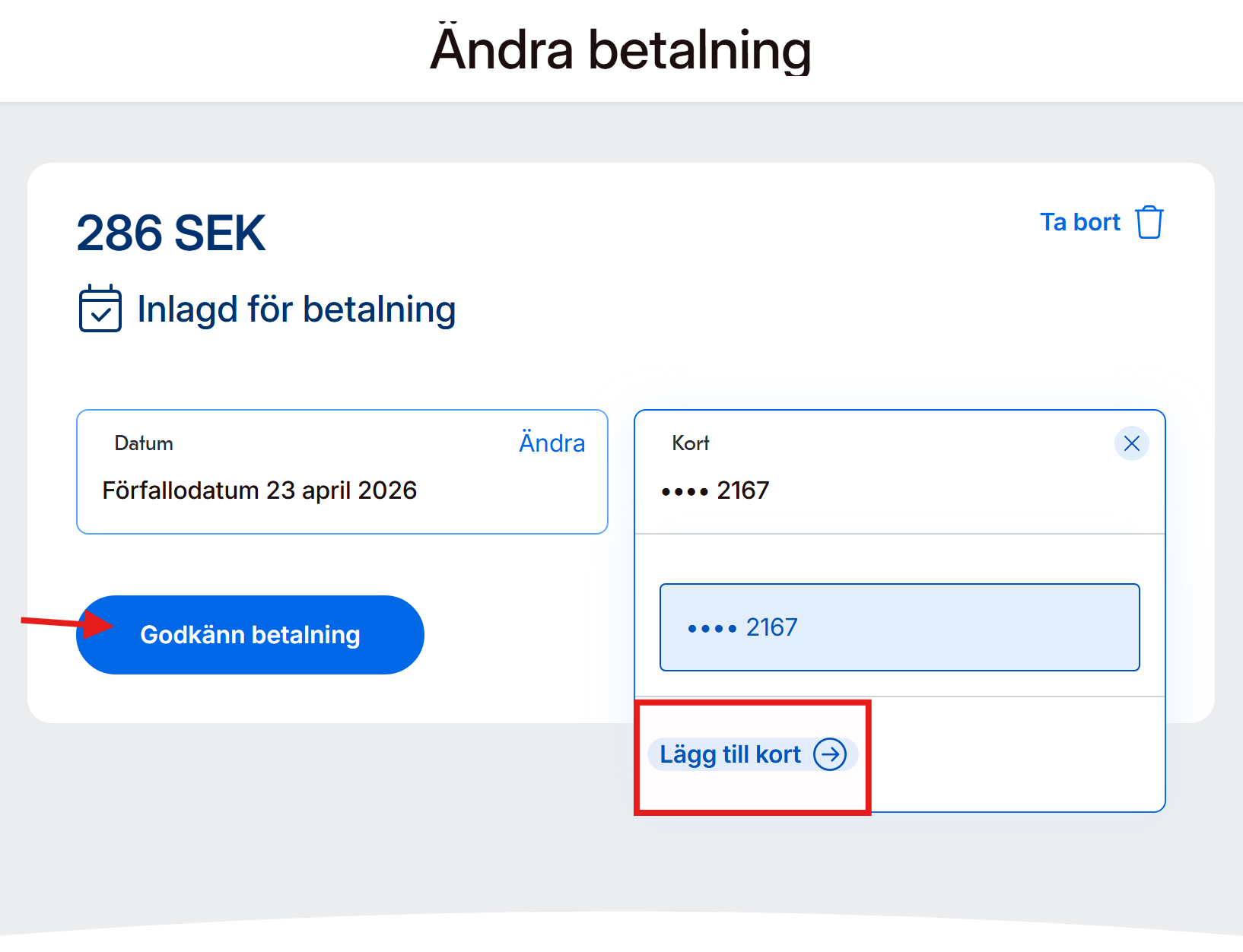
Task: Click the 286 SEK amount
Action: 171,233
